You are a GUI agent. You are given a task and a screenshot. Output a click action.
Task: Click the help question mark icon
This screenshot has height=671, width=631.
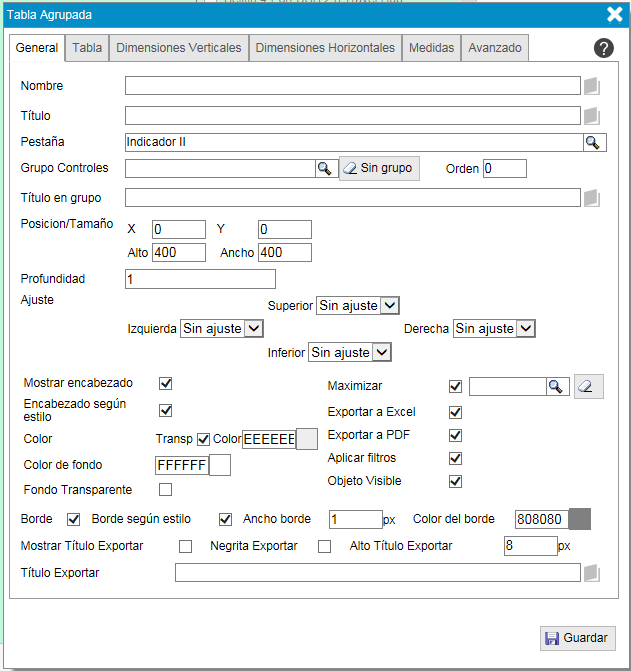tap(603, 48)
